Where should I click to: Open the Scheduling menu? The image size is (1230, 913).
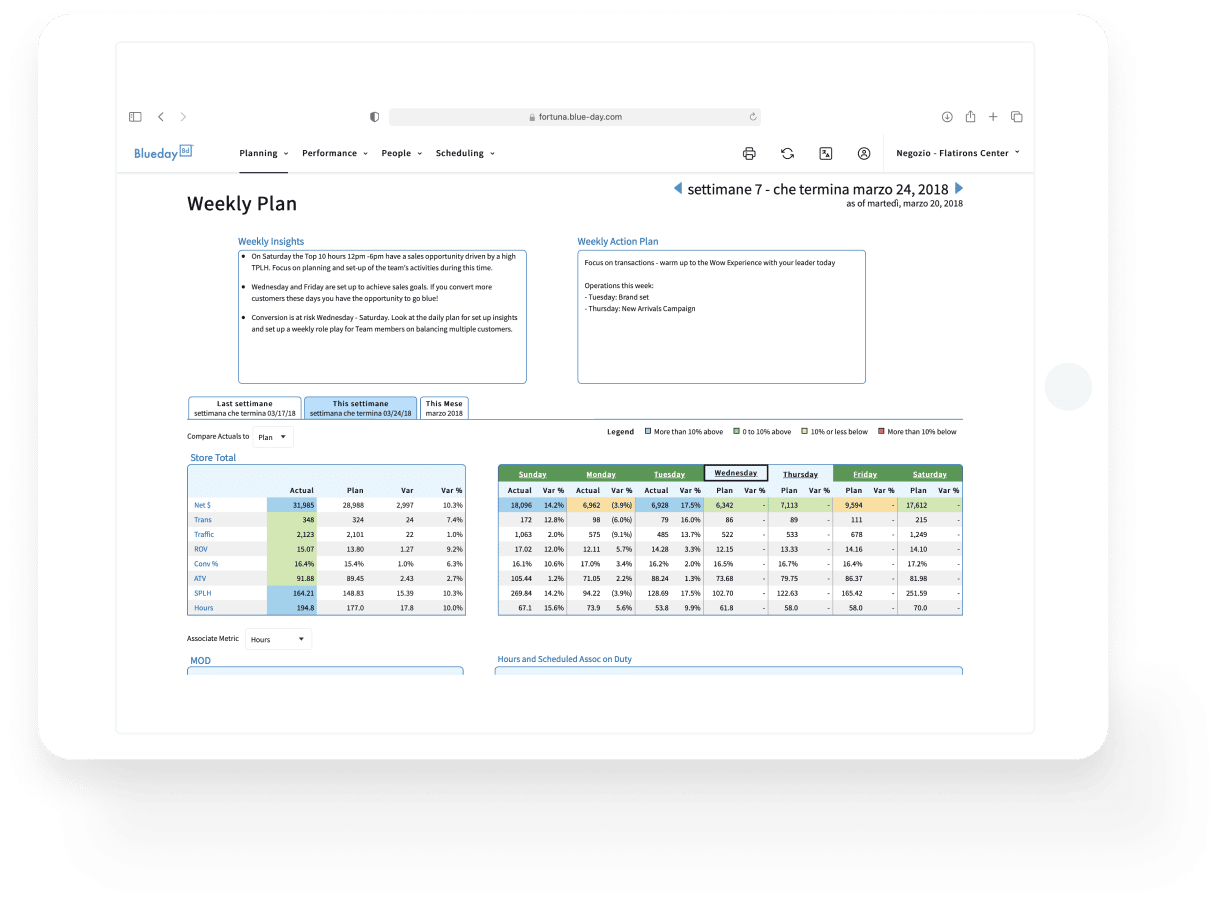(x=465, y=153)
